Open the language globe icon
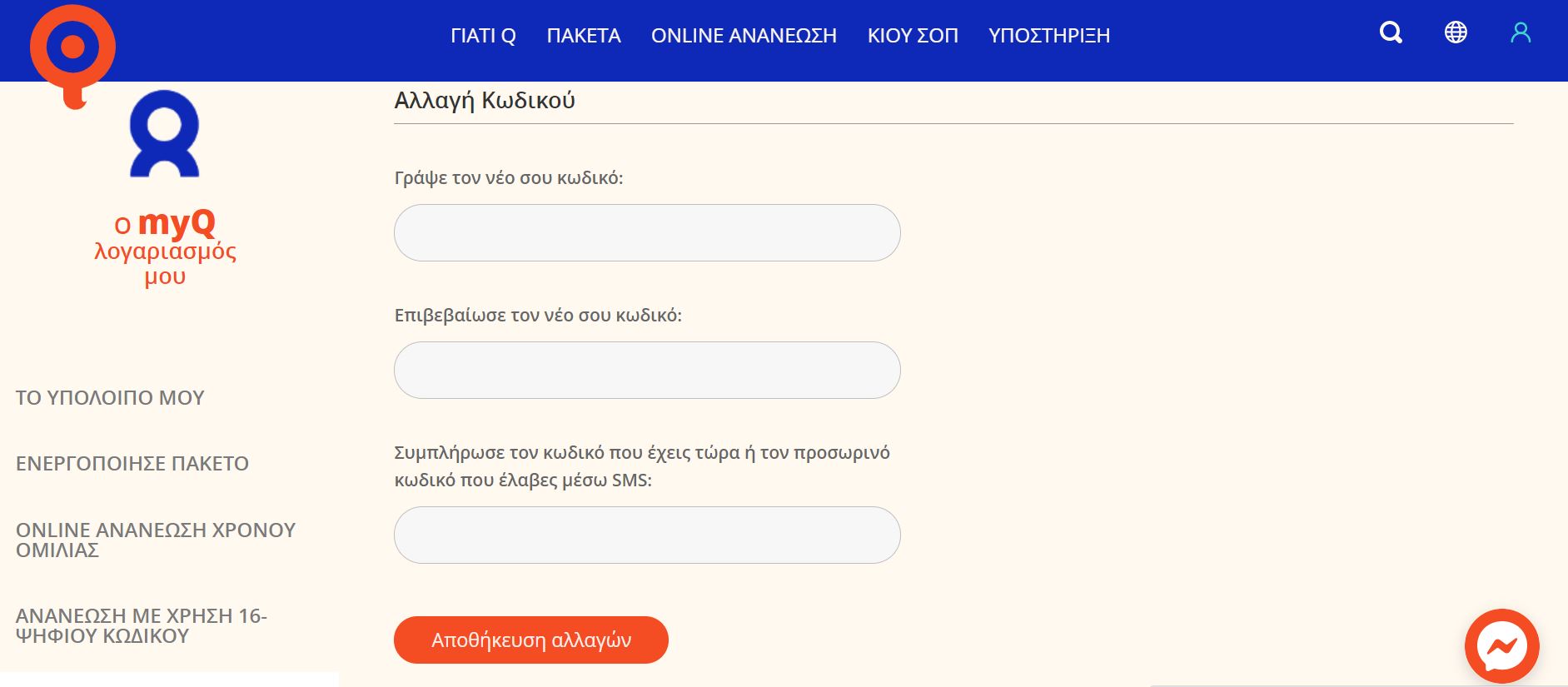This screenshot has width=1568, height=687. (1456, 32)
